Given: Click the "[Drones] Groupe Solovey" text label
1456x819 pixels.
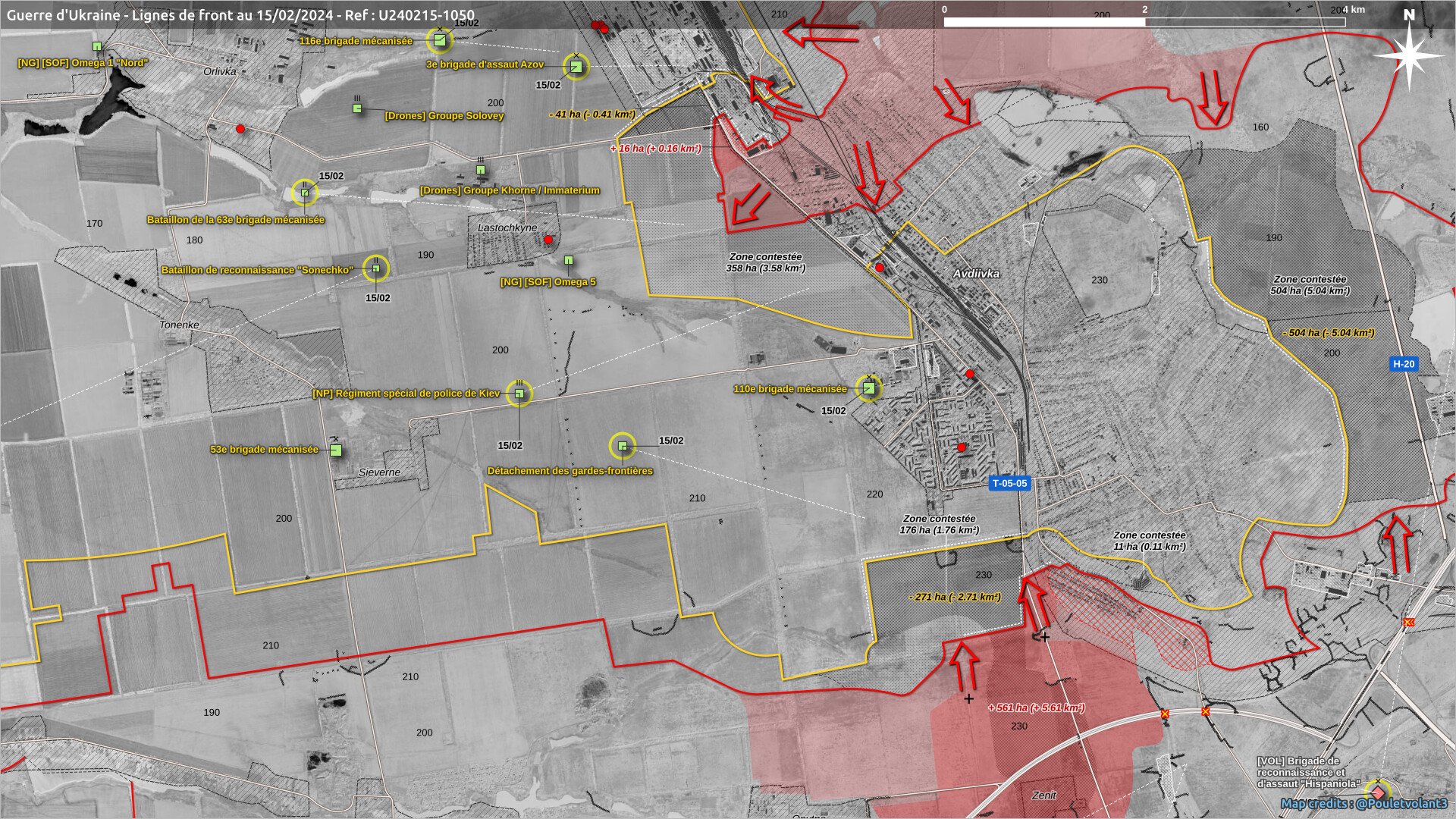Looking at the screenshot, I should [444, 116].
